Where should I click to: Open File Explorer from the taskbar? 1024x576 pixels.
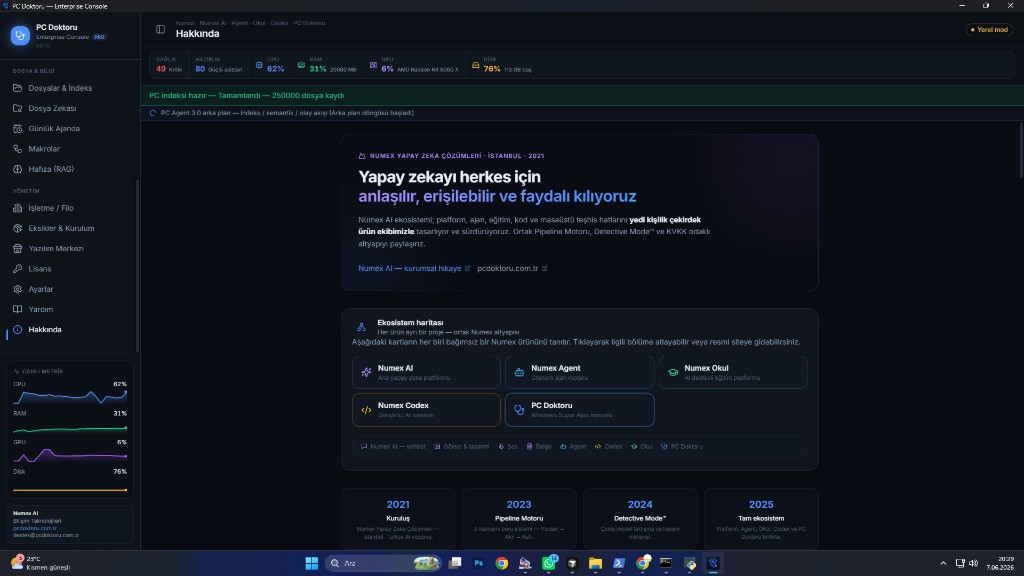pyautogui.click(x=595, y=563)
